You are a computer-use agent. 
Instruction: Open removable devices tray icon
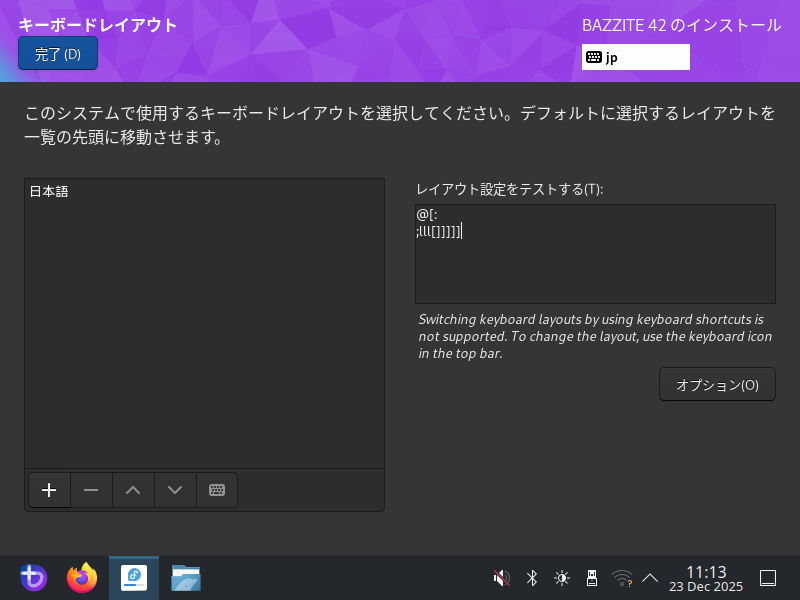coord(592,578)
